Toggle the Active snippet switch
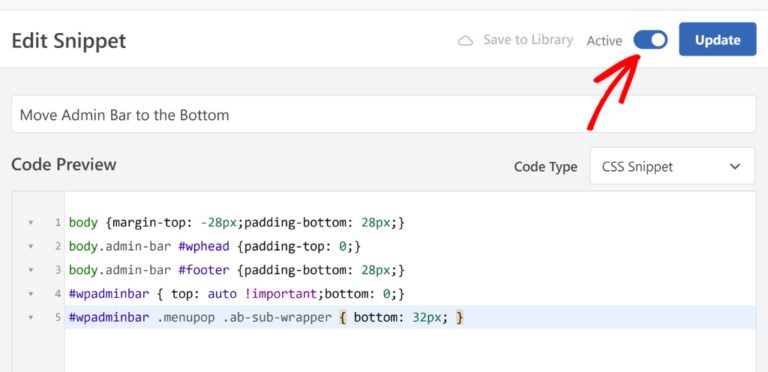 tap(650, 40)
